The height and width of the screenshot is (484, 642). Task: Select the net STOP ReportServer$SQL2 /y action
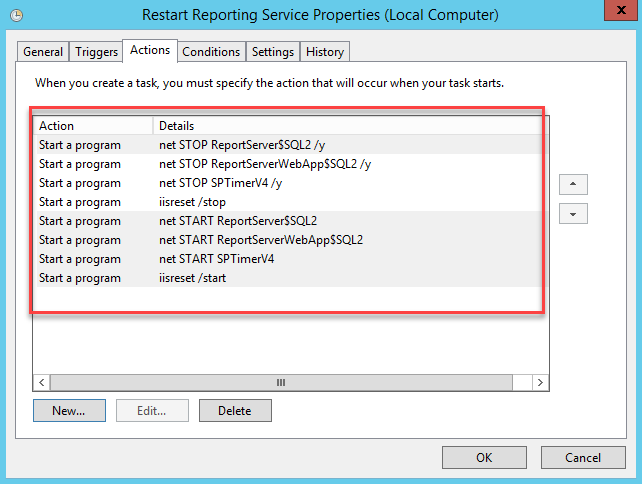(x=241, y=145)
